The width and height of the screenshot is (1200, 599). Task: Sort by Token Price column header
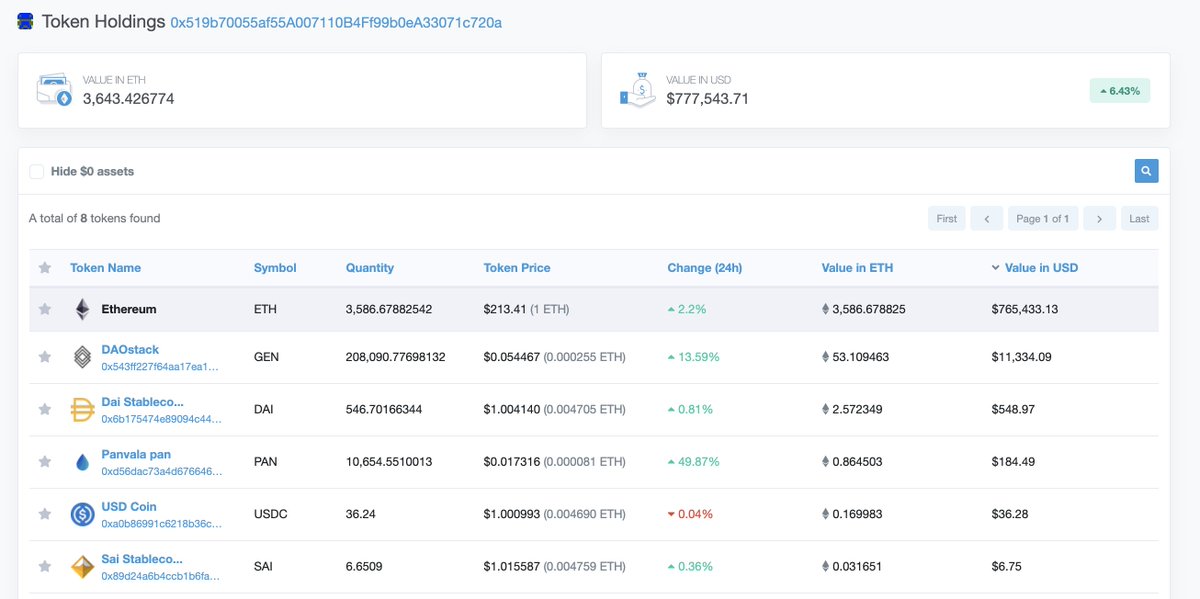coord(517,268)
